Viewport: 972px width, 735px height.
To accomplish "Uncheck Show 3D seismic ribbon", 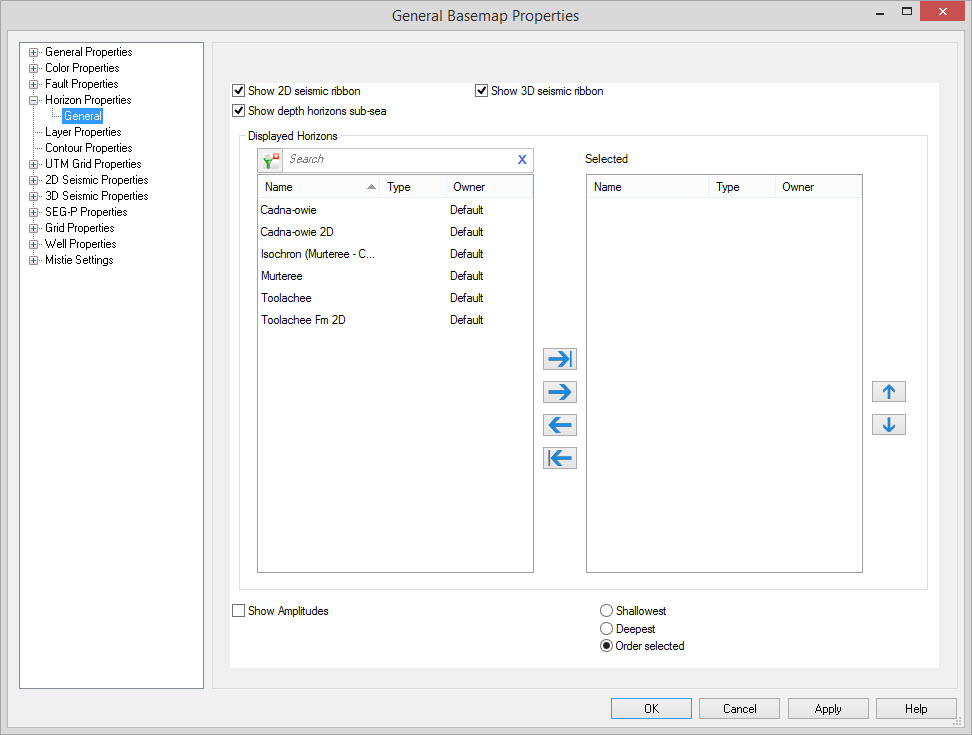I will [482, 91].
